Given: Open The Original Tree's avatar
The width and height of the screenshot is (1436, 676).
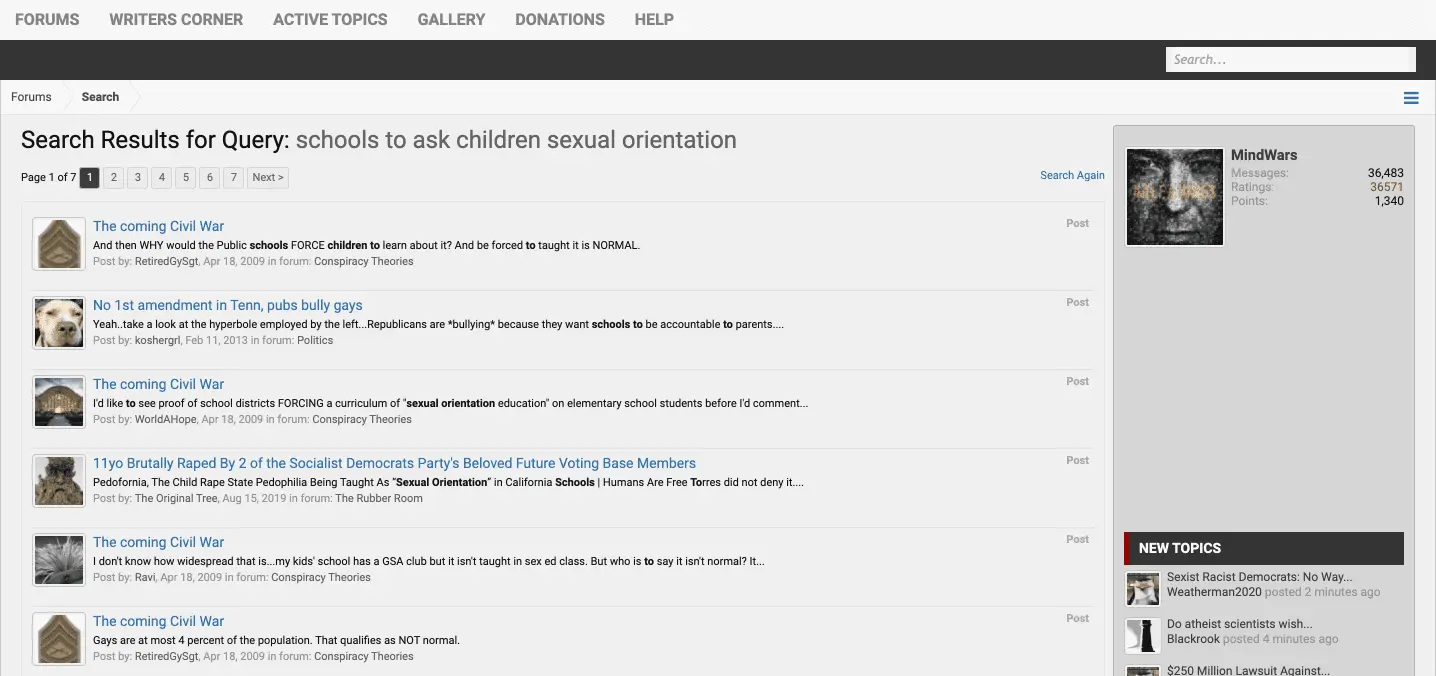Looking at the screenshot, I should [59, 481].
